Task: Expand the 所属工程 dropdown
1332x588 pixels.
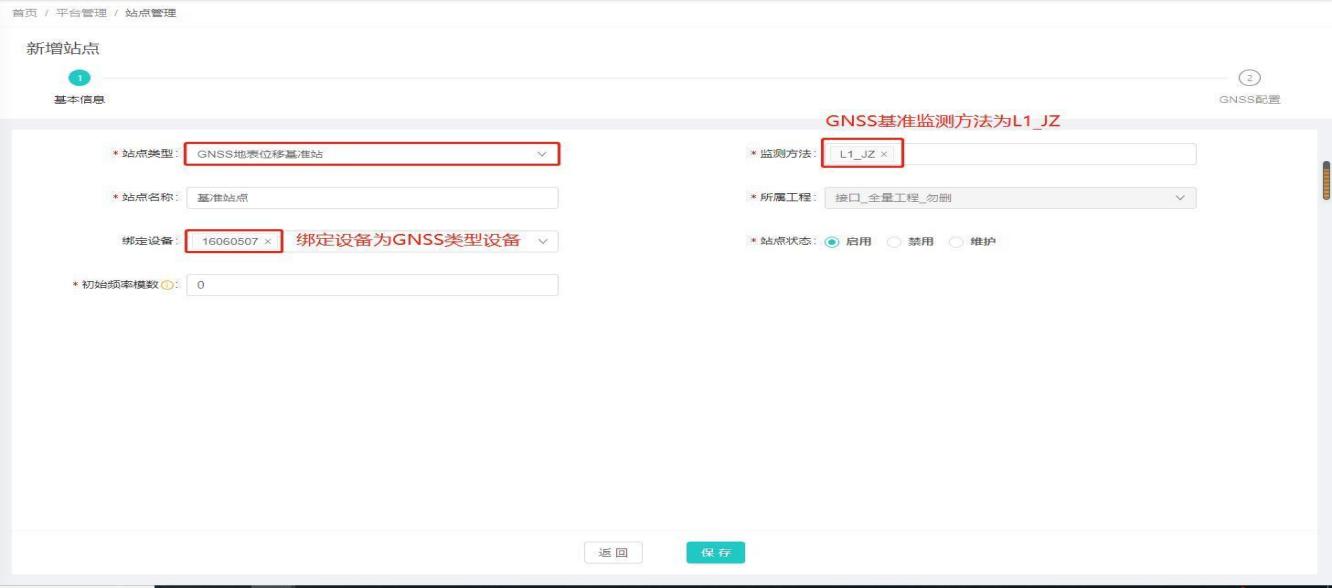Action: pyautogui.click(x=1010, y=198)
